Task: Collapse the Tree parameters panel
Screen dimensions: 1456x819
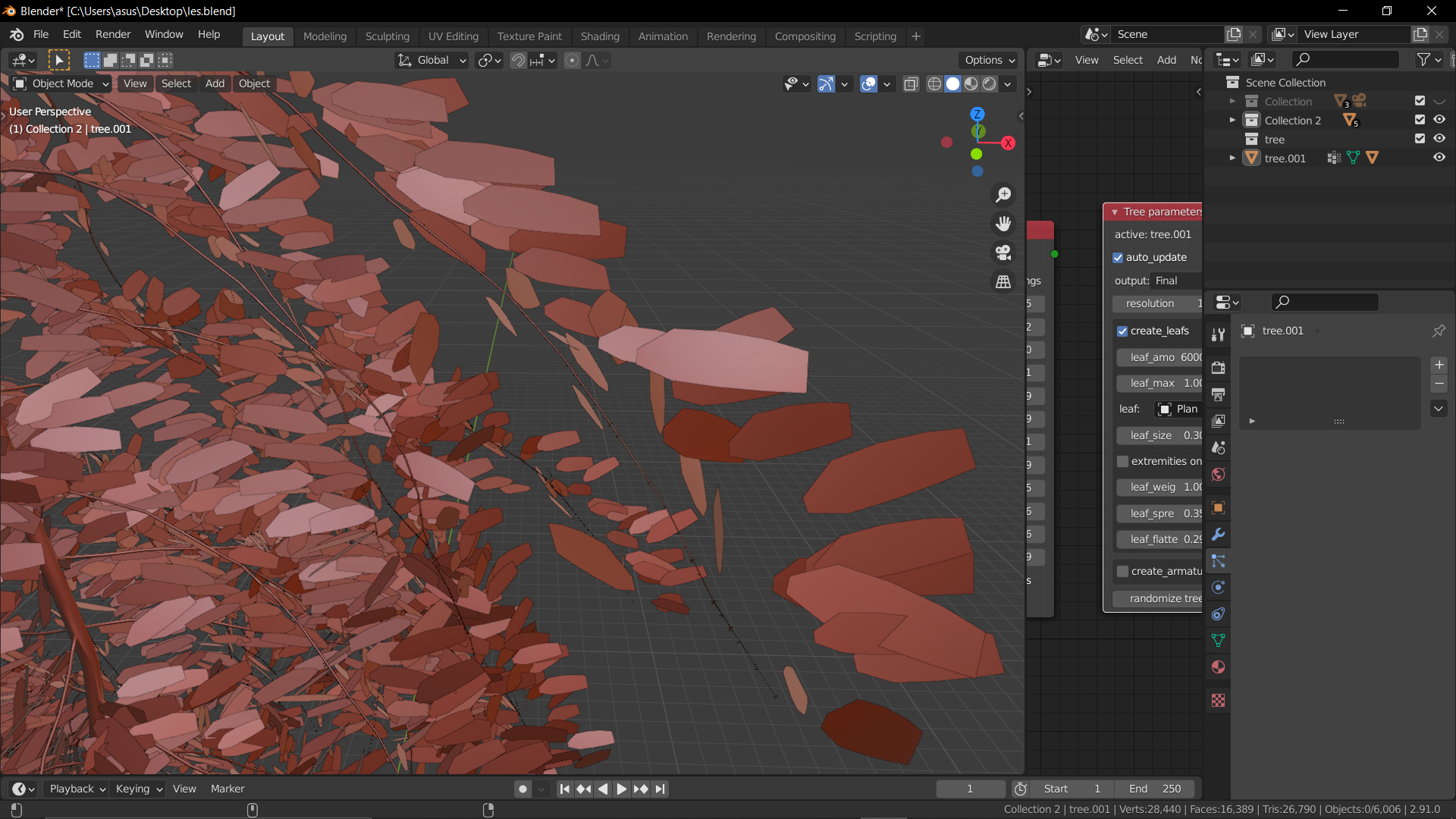Action: 1115,212
